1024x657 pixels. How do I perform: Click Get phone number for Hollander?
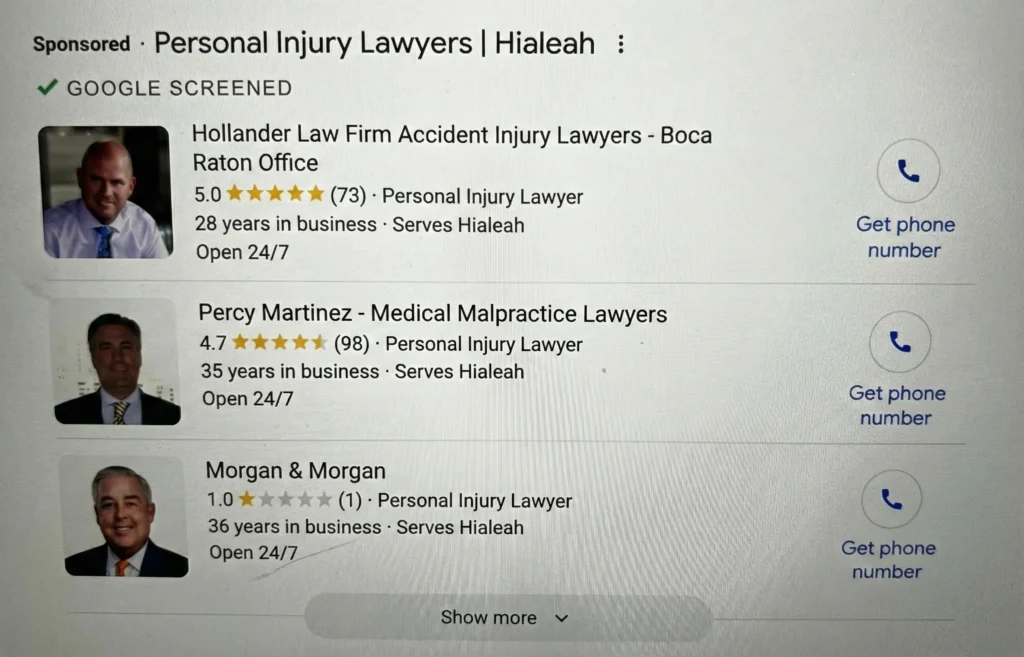905,237
